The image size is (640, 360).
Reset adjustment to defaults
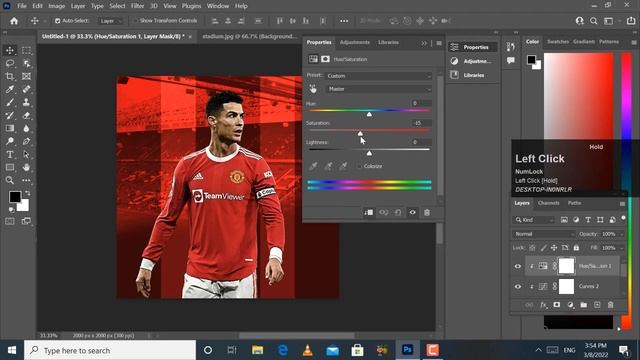(398, 212)
